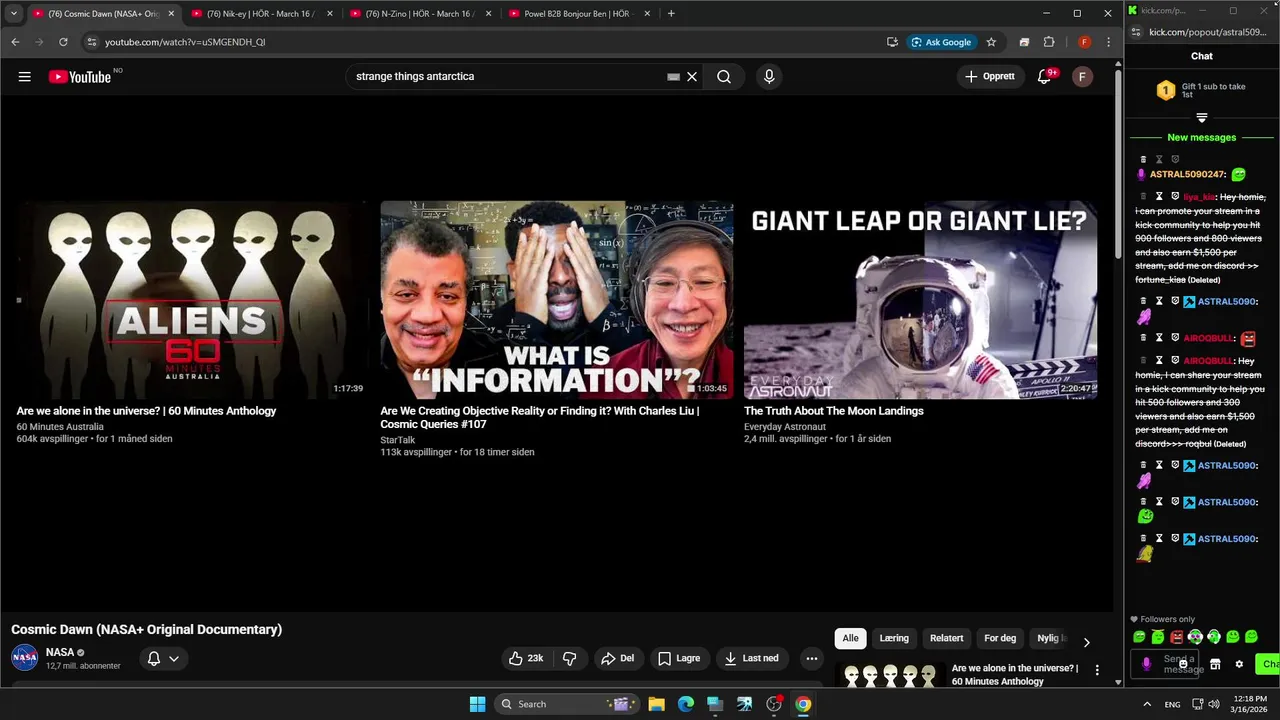Switch to Nik-ey HÖR tab
This screenshot has width=1280, height=720.
260,14
